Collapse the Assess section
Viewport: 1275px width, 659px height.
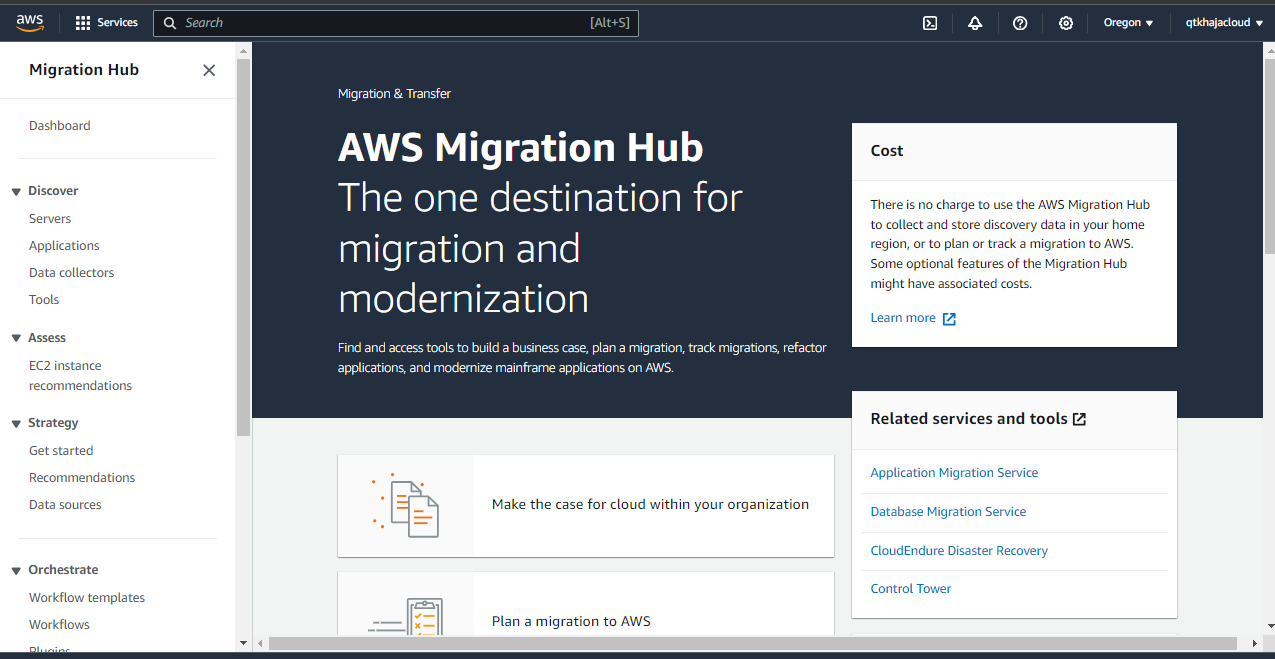pyautogui.click(x=16, y=338)
